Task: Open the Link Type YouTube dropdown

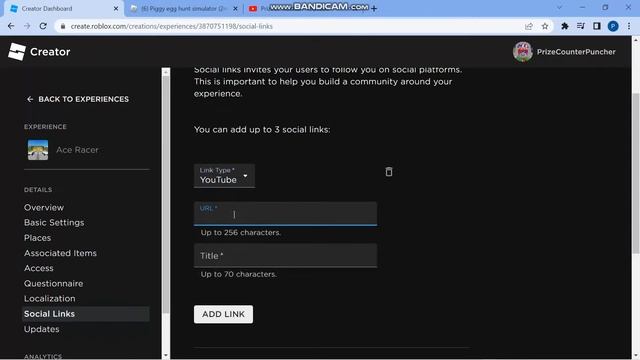Action: [224, 176]
